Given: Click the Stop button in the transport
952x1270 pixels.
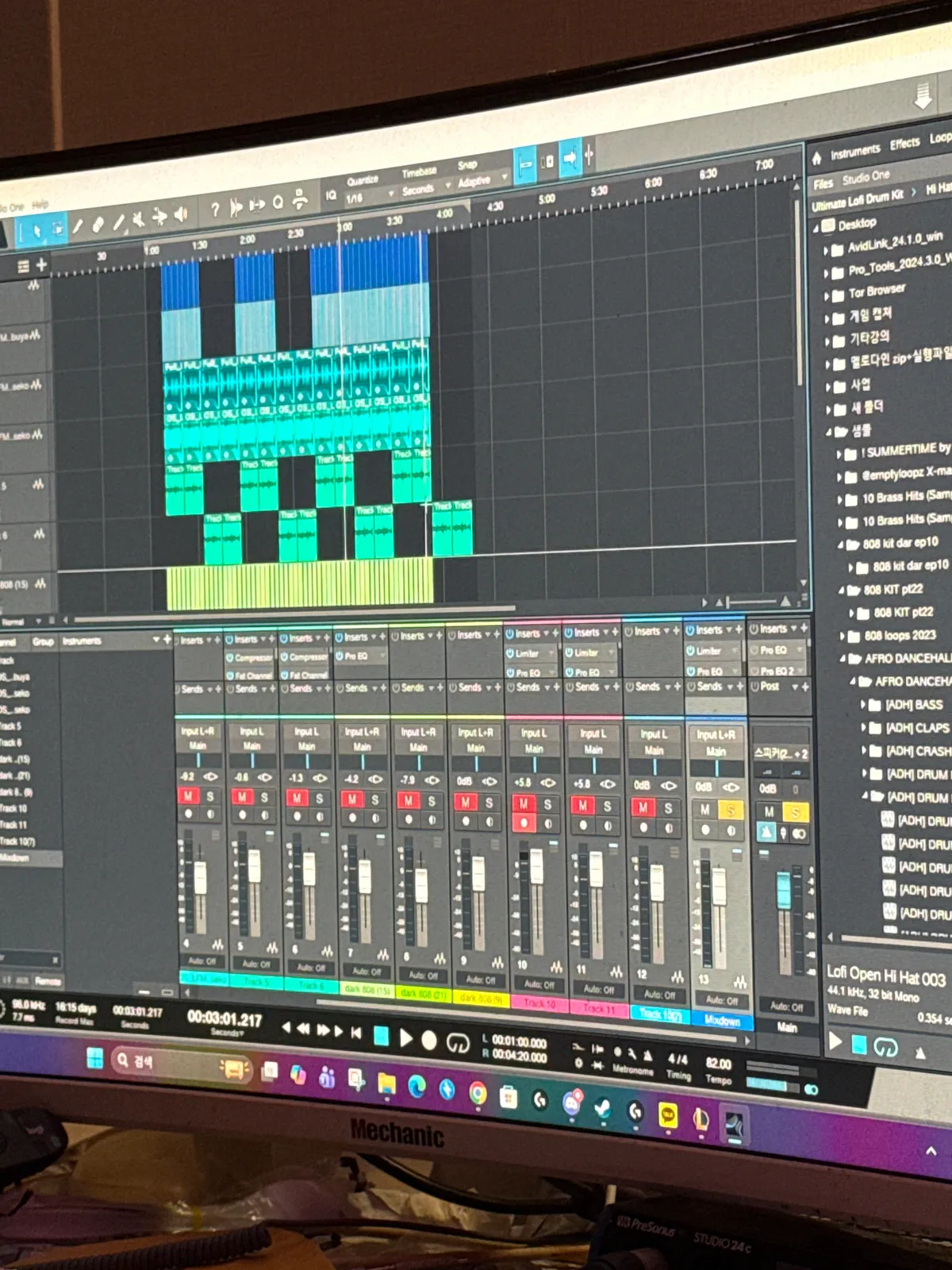Looking at the screenshot, I should (x=382, y=1036).
